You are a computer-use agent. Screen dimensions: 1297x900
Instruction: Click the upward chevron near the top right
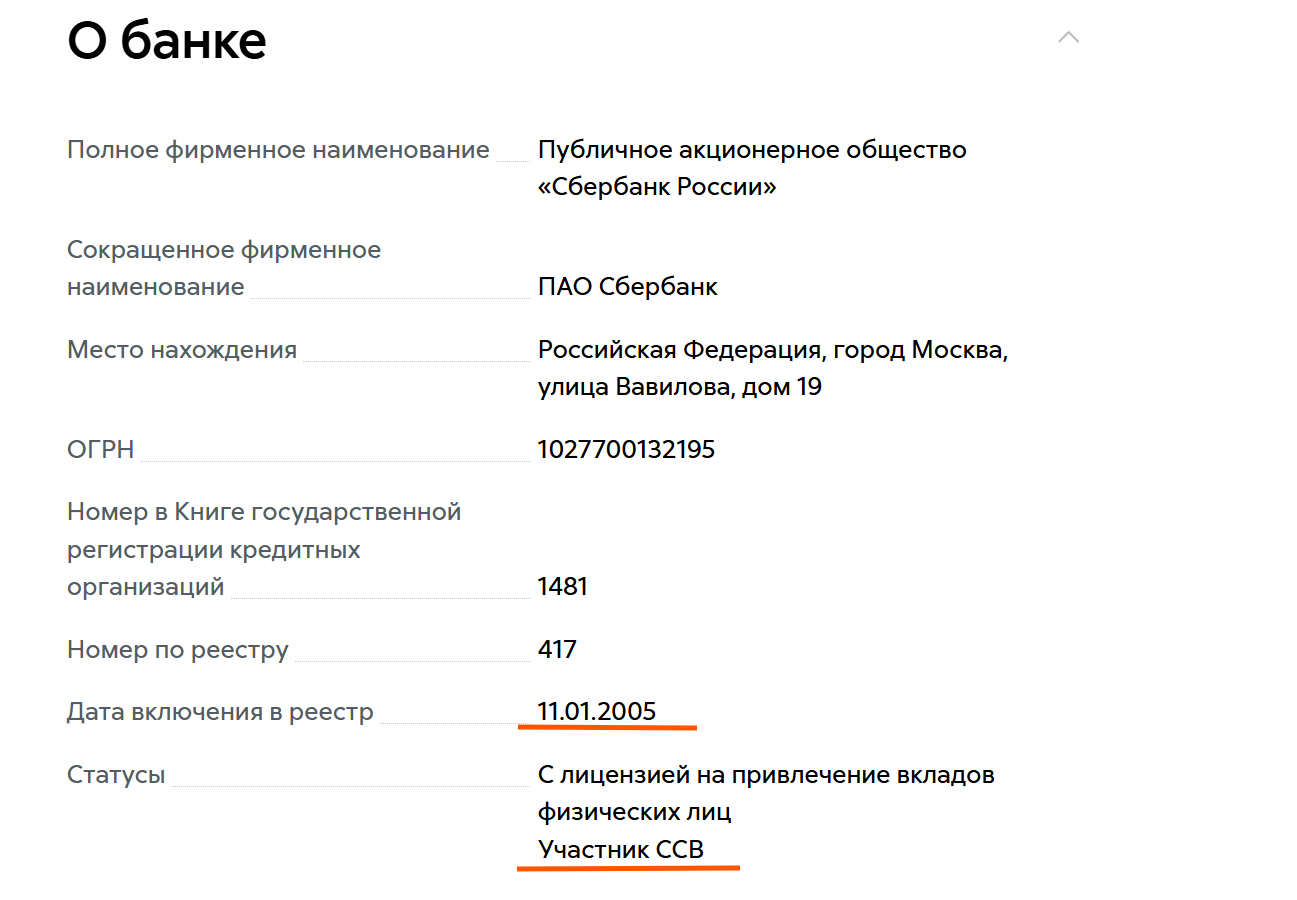coord(1069,37)
